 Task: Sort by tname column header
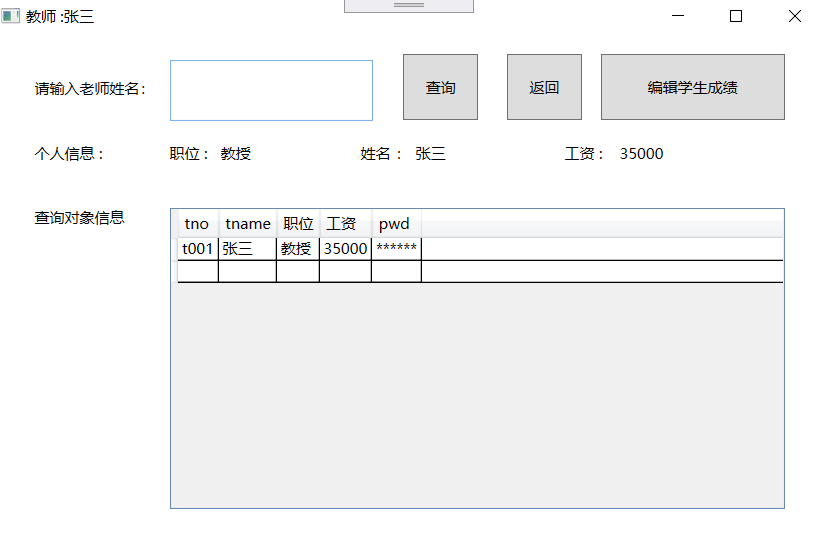pyautogui.click(x=248, y=224)
